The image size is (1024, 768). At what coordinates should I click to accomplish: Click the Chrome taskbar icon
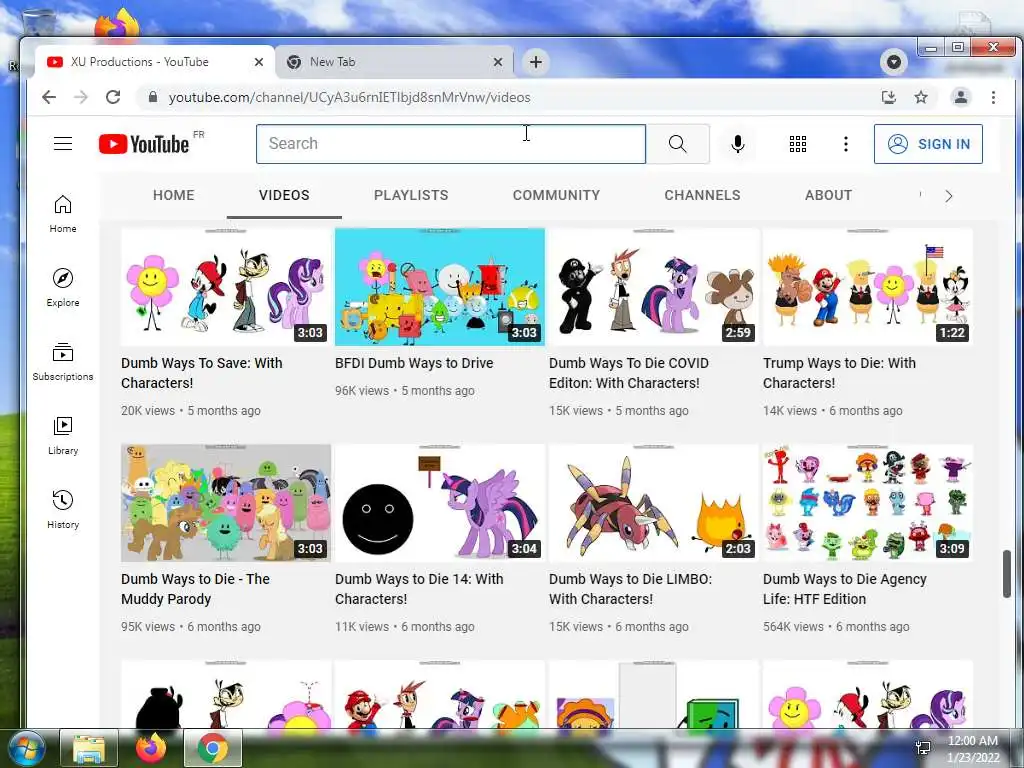pos(213,748)
